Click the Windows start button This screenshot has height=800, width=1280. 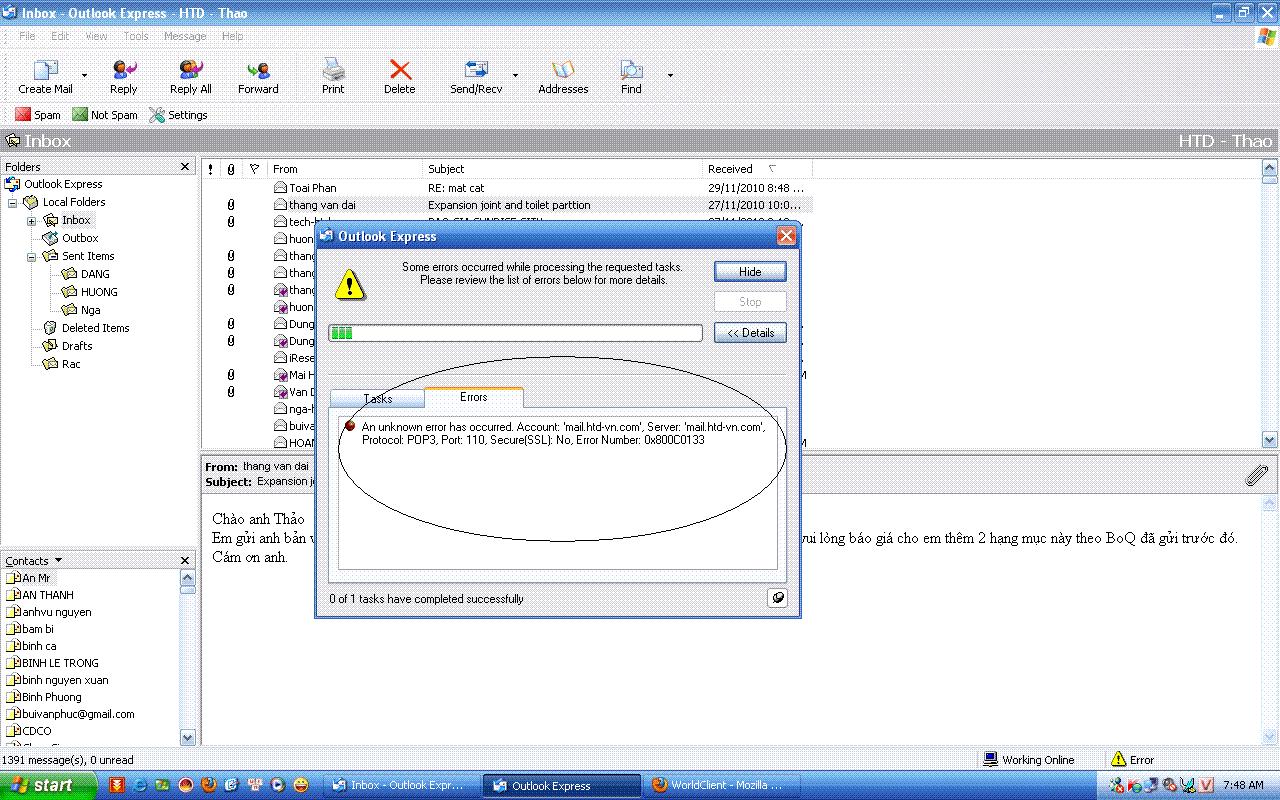(48, 785)
